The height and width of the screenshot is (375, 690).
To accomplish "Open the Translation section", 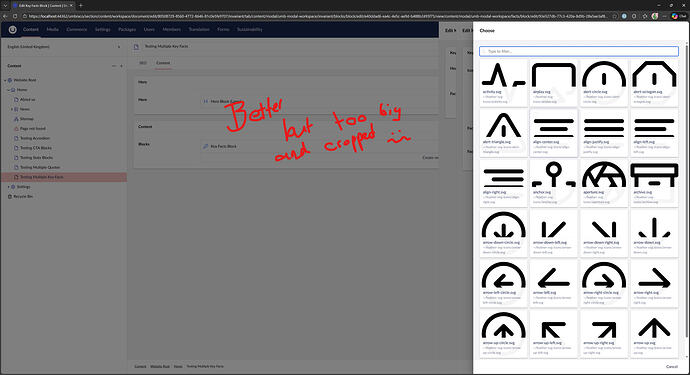I will point(199,29).
